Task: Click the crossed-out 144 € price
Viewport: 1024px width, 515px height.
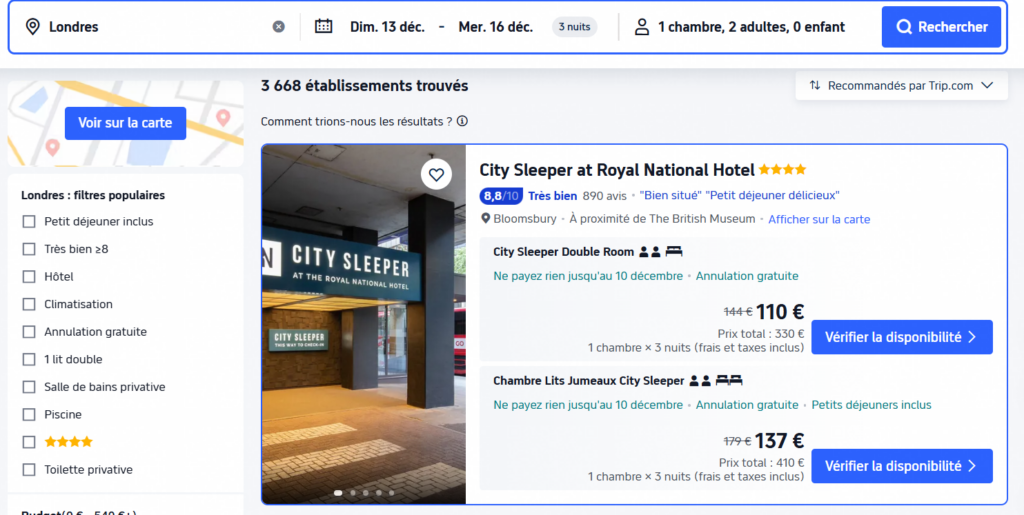Action: [x=738, y=313]
